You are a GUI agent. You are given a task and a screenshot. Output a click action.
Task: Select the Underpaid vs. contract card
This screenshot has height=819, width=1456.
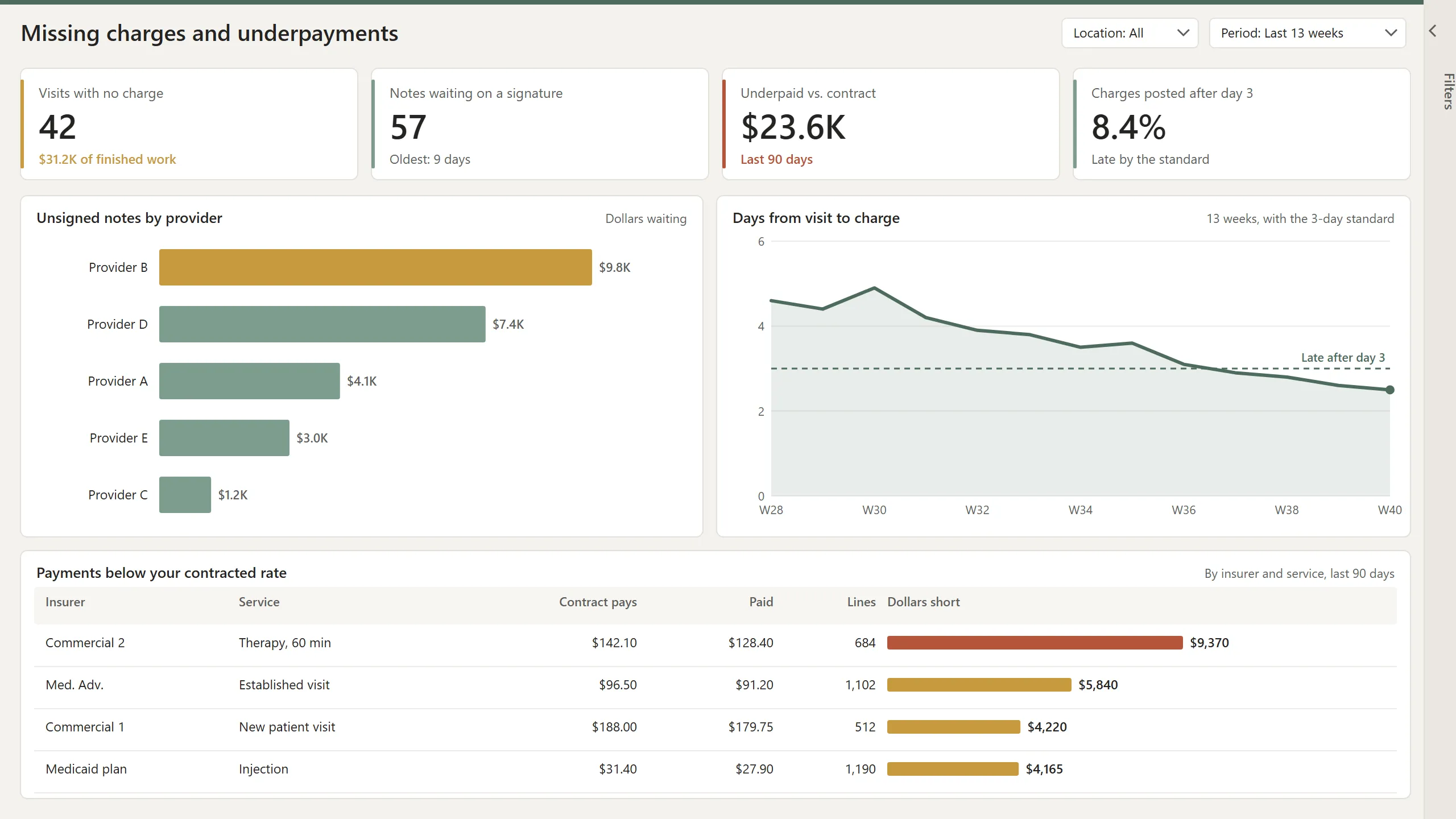pos(891,124)
